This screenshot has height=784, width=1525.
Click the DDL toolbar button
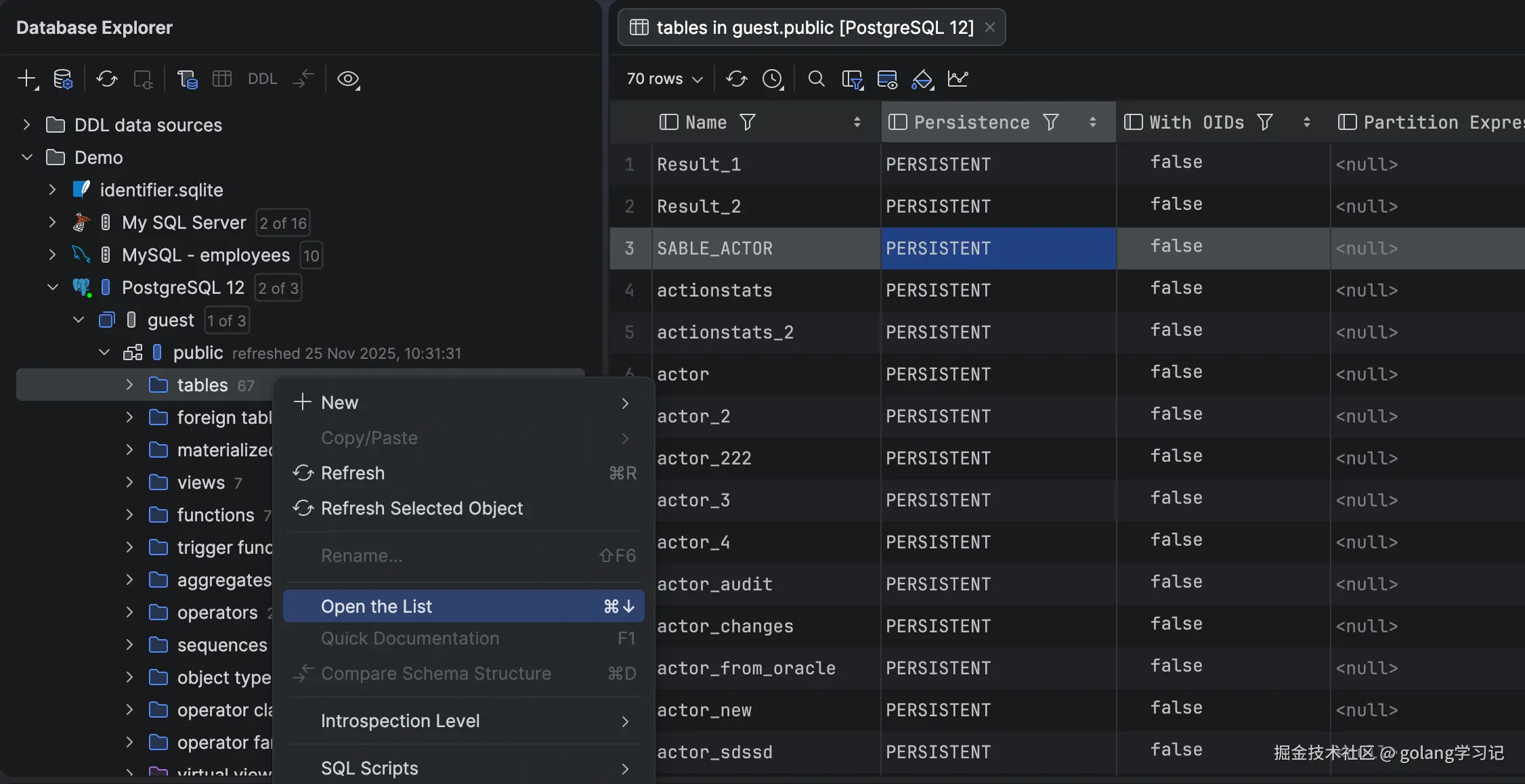[x=262, y=79]
